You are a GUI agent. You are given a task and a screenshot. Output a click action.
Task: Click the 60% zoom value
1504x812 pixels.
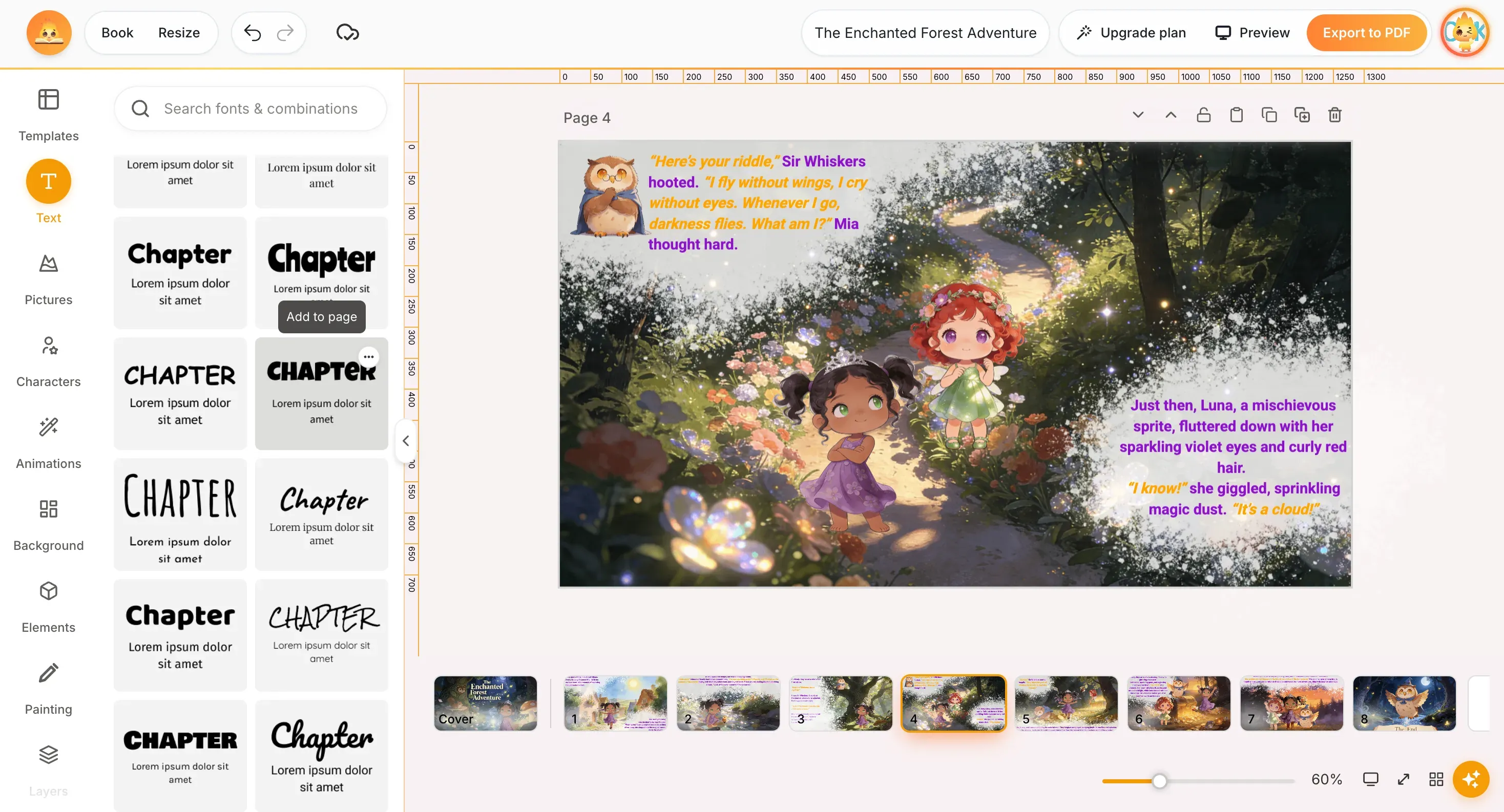(1327, 779)
